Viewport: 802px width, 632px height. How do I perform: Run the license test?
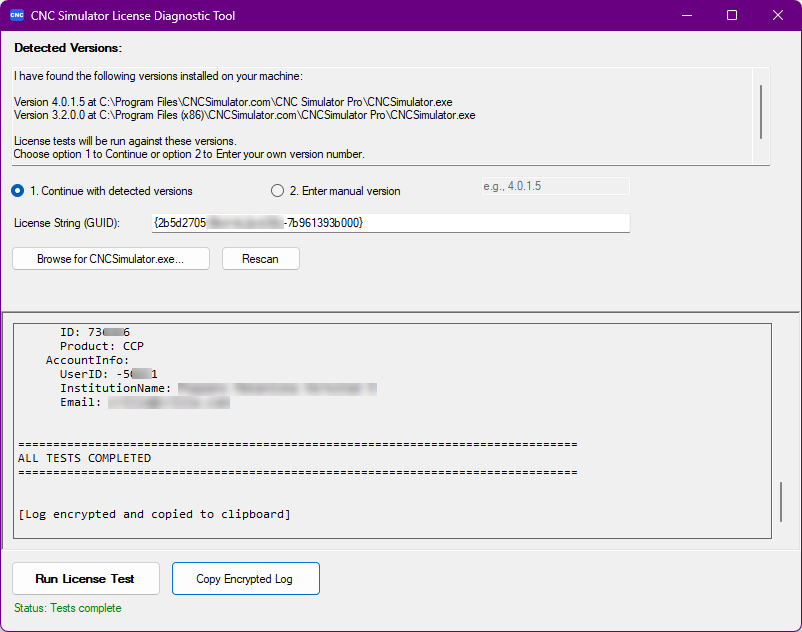point(86,578)
